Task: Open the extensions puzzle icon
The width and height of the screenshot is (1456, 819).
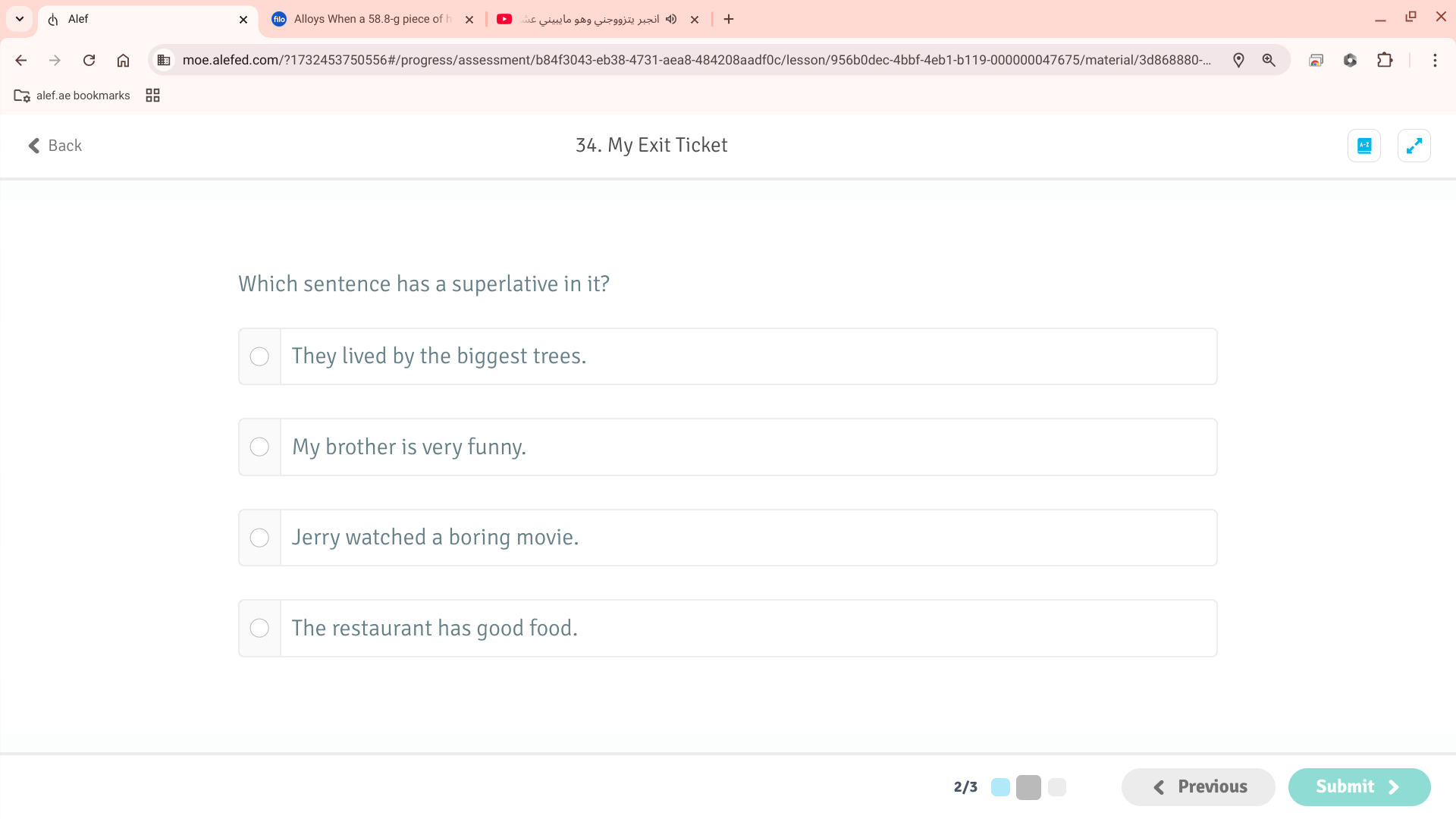Action: [x=1385, y=60]
